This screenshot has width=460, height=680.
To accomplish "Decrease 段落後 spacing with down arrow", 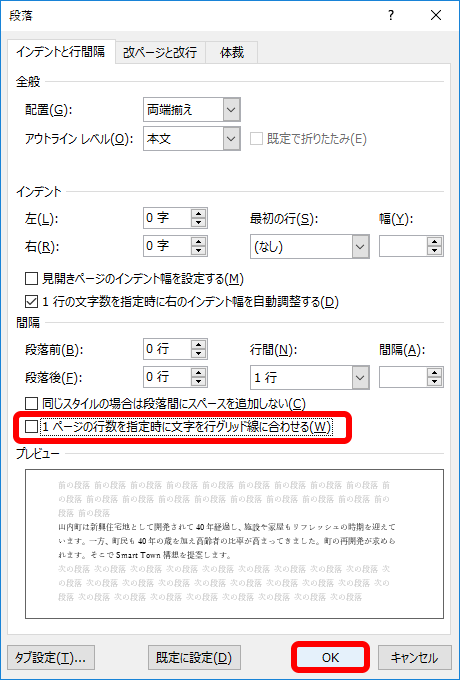I will (199, 382).
